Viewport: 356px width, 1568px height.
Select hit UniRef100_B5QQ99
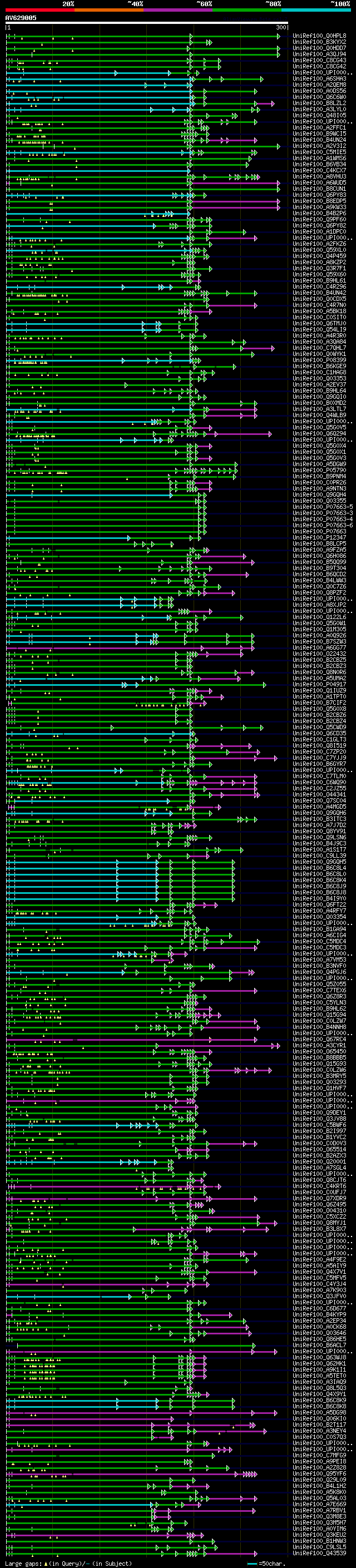[319, 562]
